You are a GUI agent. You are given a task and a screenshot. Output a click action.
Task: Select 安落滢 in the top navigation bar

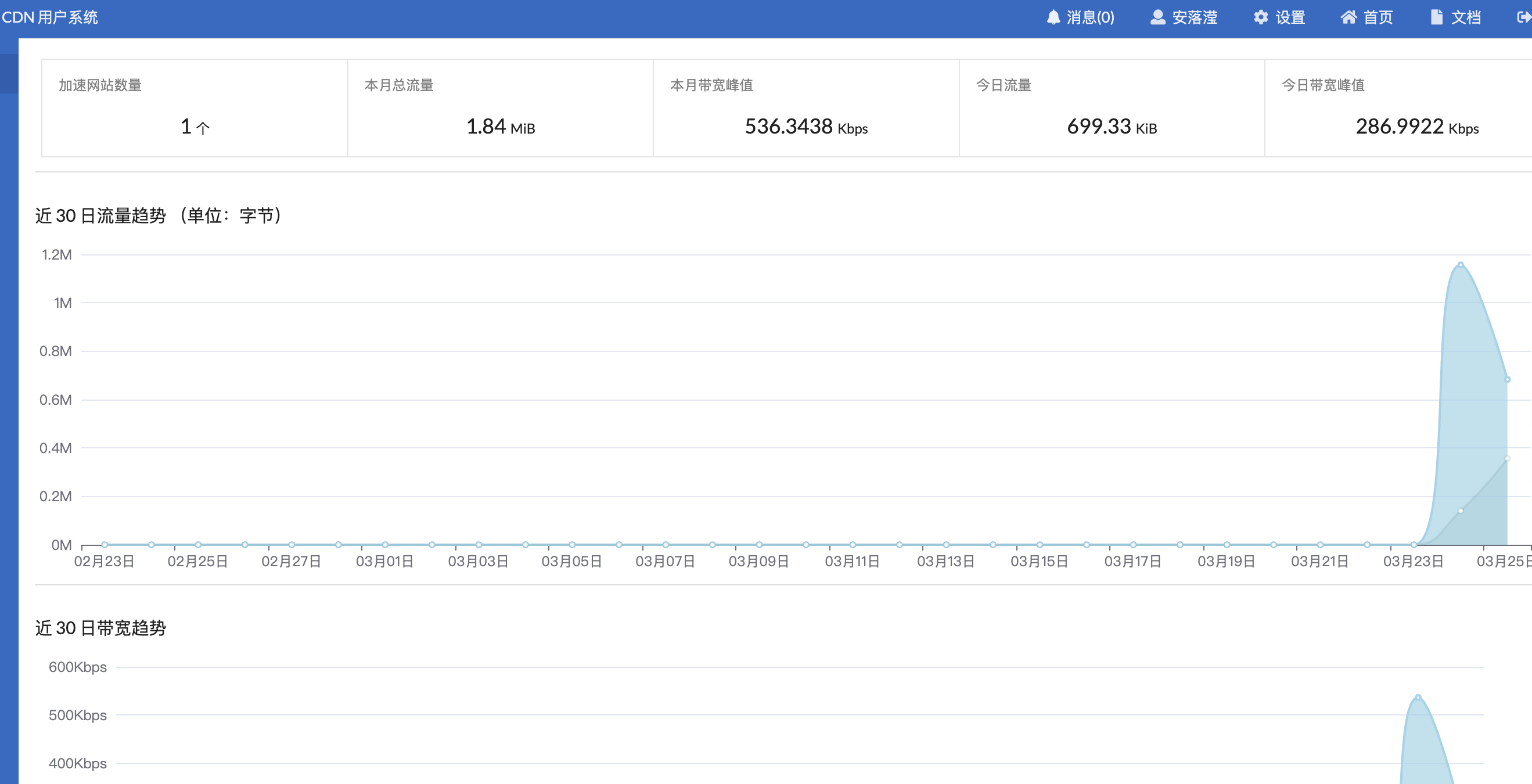[1195, 17]
